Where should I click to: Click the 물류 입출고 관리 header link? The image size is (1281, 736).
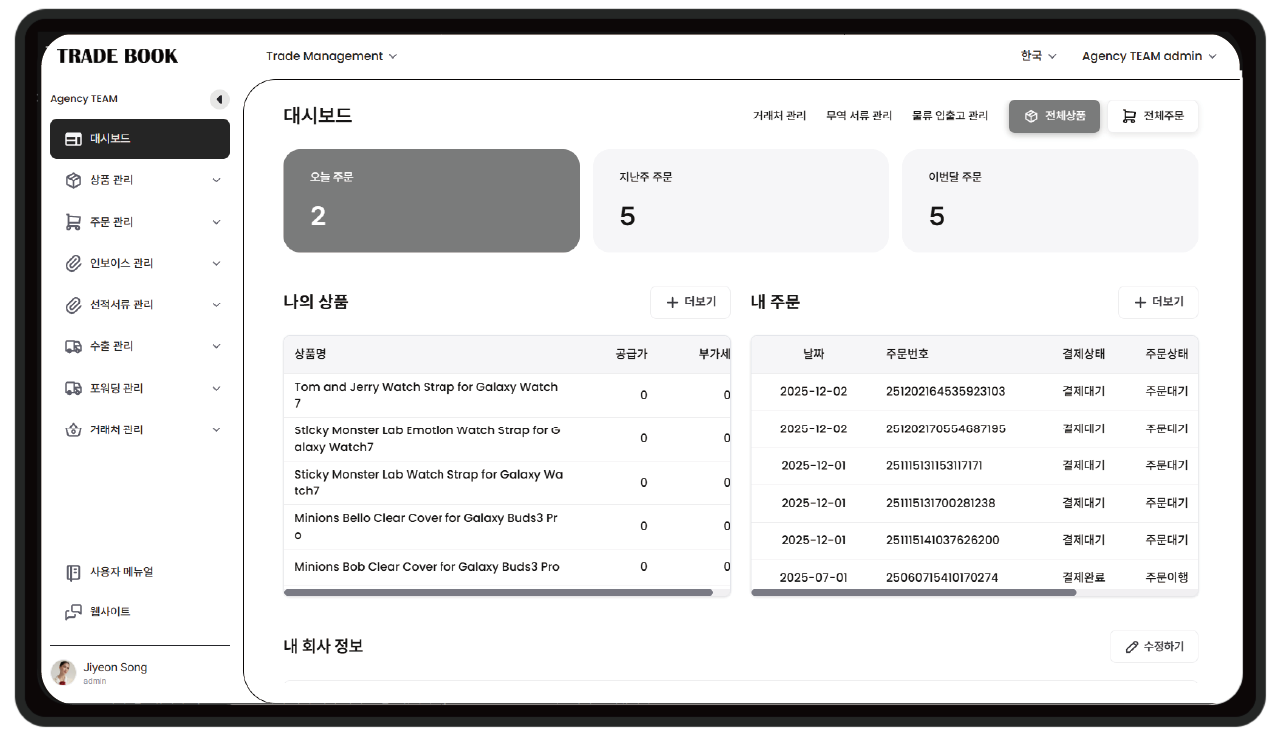pyautogui.click(x=950, y=116)
